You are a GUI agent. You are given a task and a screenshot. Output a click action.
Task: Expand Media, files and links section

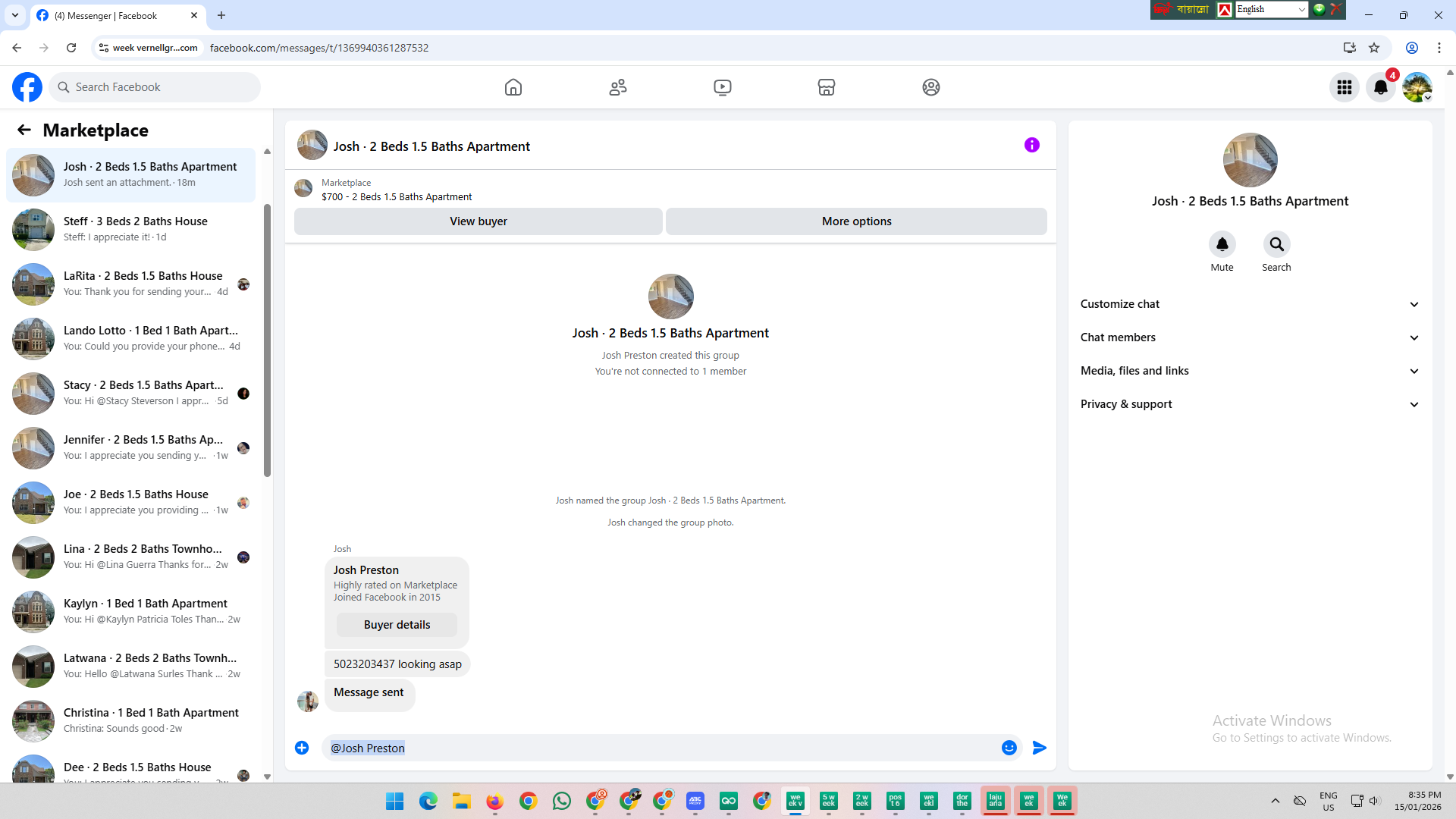pos(1250,371)
